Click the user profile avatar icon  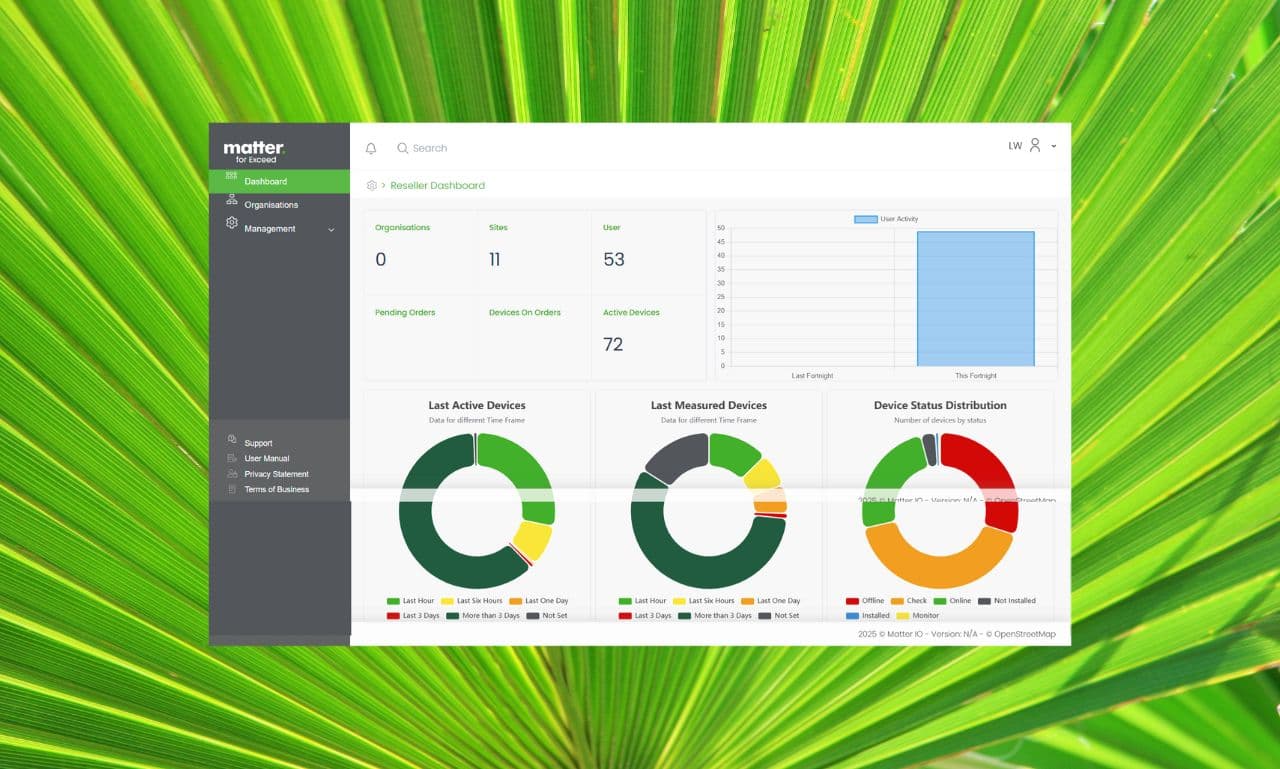tap(1035, 146)
